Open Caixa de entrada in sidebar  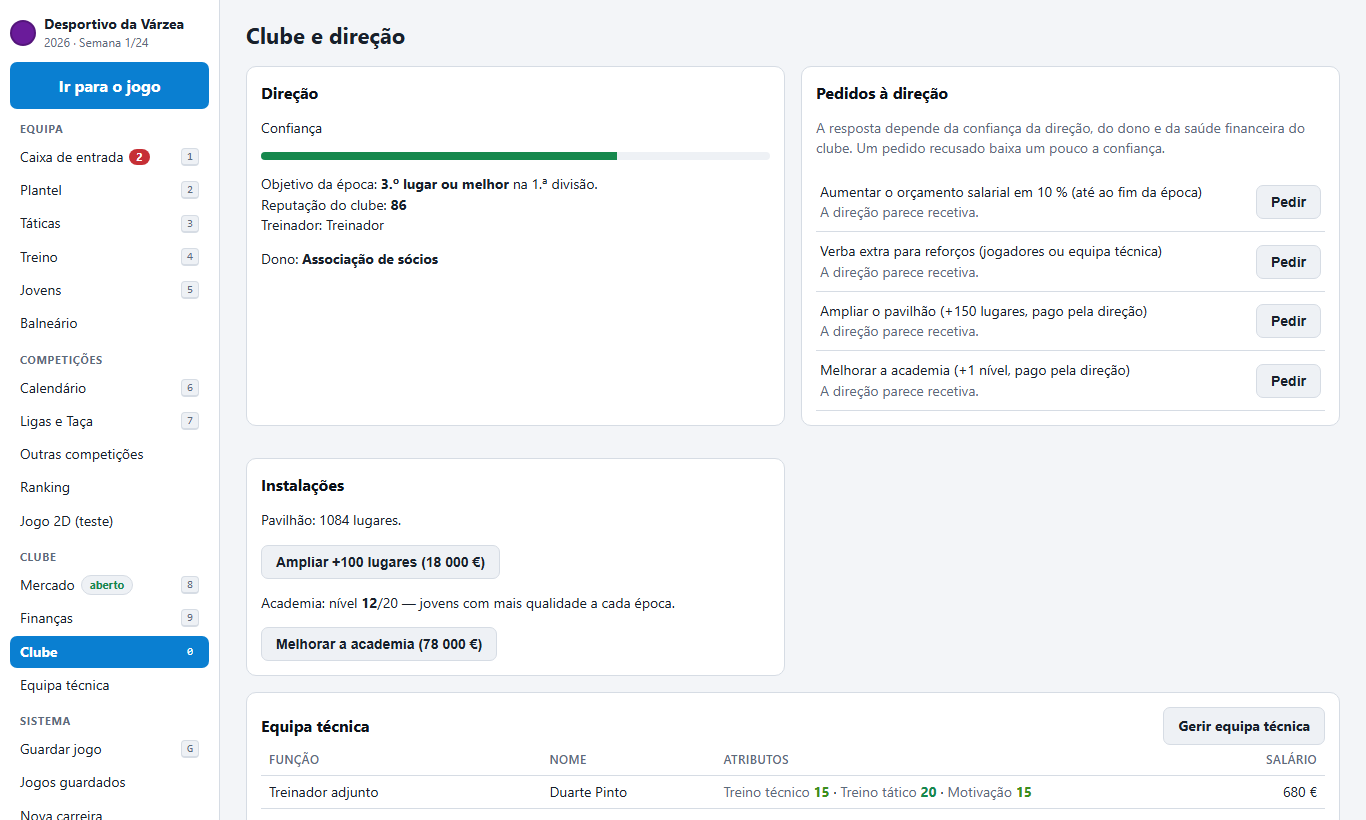point(109,157)
